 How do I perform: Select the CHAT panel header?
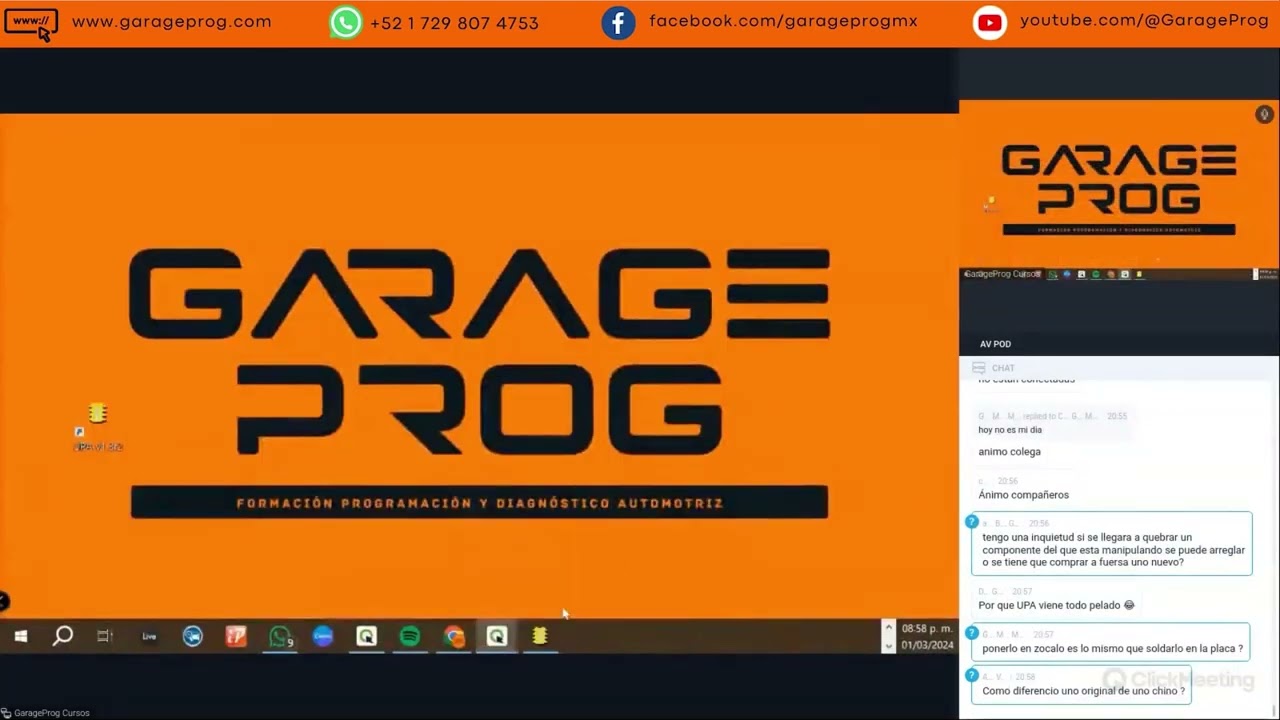(x=1003, y=368)
